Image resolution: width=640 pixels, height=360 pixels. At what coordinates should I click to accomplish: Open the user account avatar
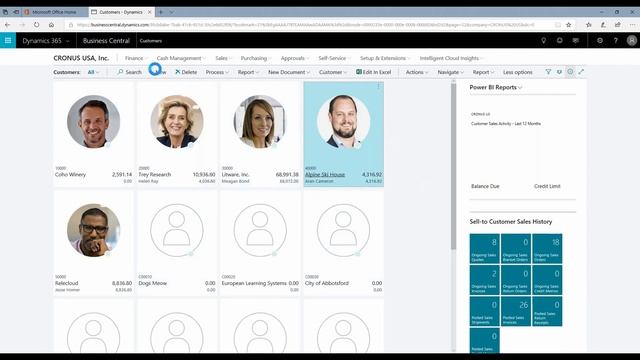pos(632,40)
